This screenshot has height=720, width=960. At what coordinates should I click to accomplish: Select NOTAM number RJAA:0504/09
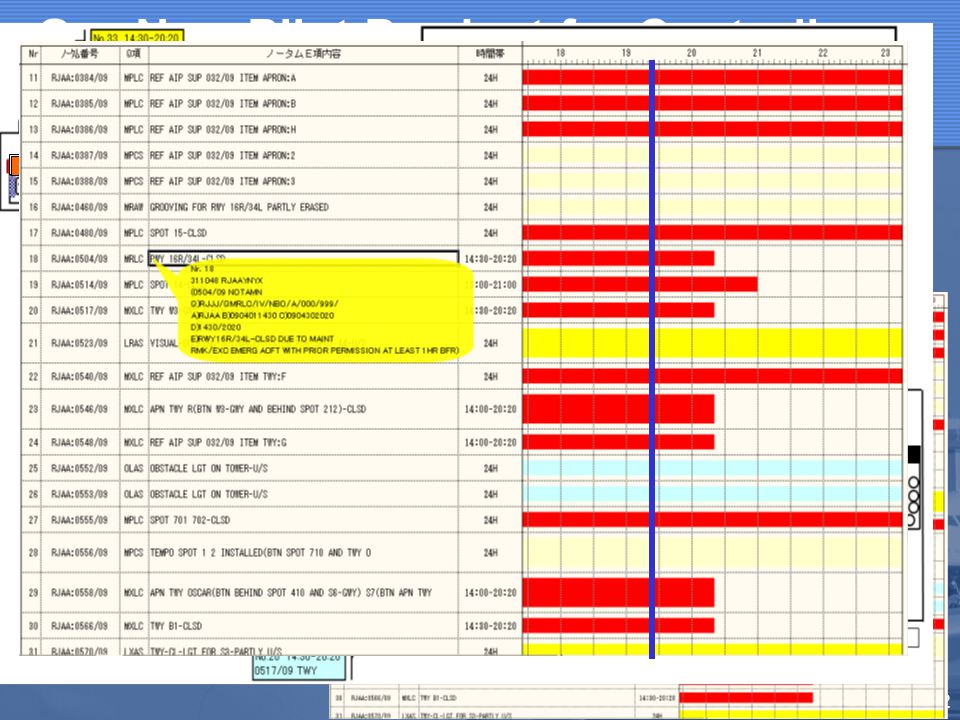80,259
